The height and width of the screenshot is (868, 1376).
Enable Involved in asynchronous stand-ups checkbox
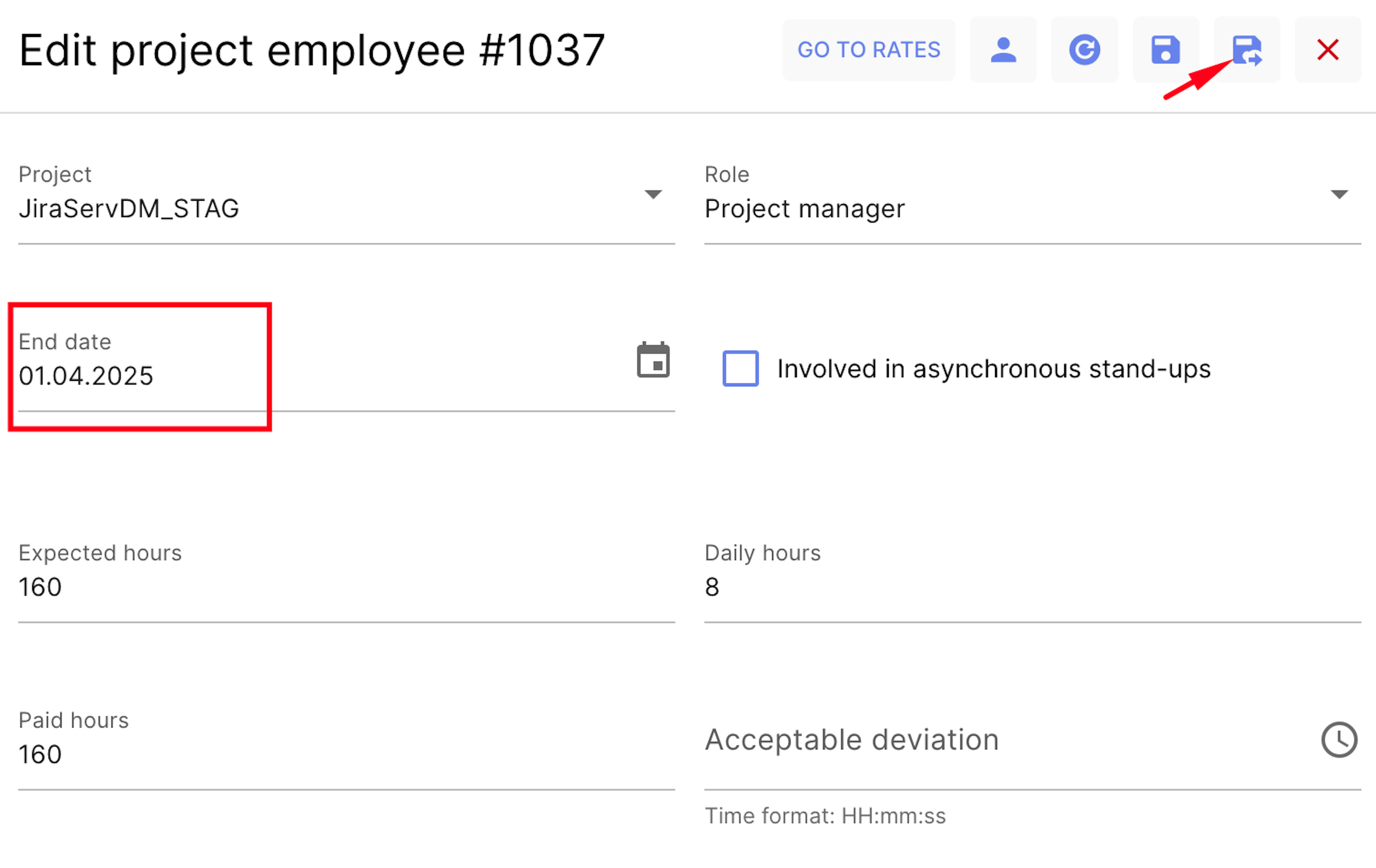741,368
